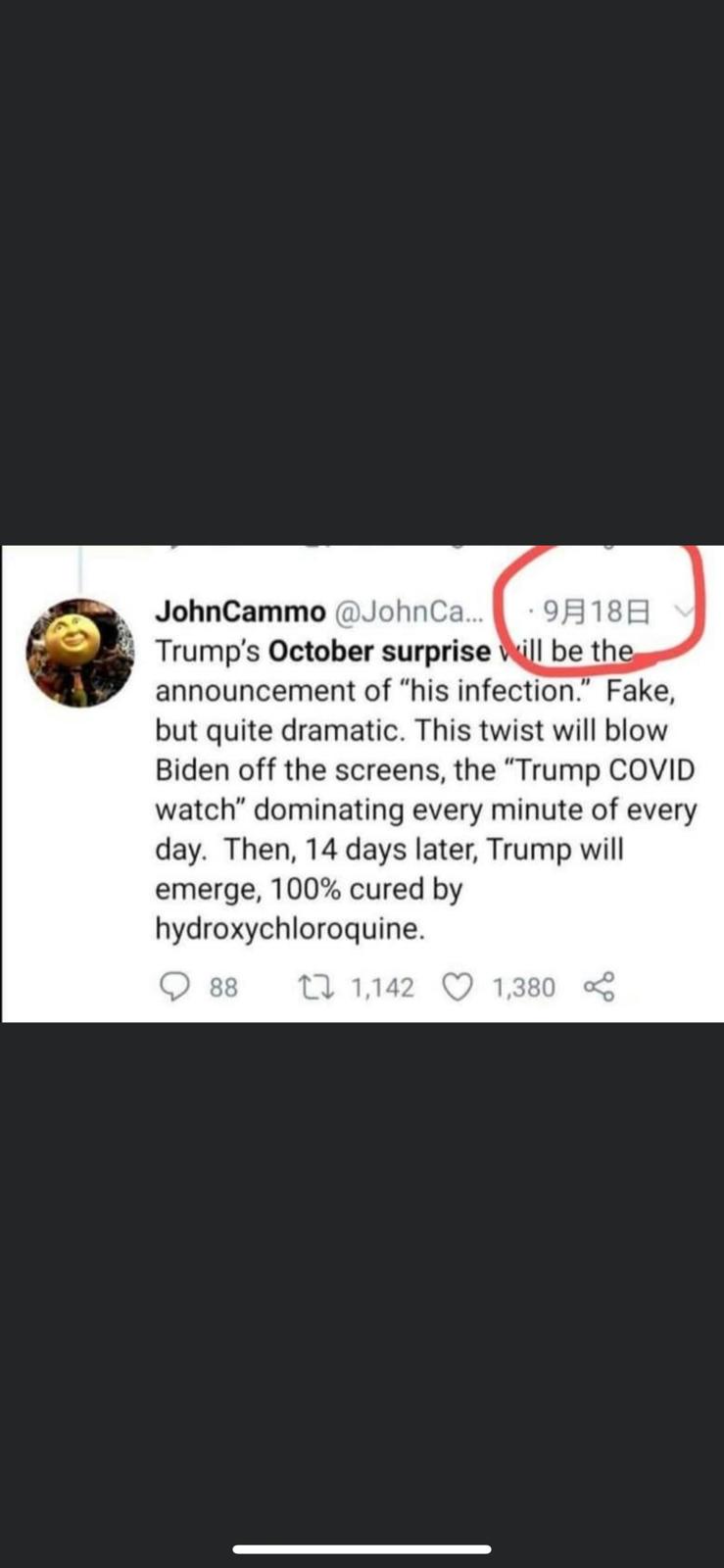The width and height of the screenshot is (724, 1568).
Task: Click the 88 replies count
Action: point(223,987)
